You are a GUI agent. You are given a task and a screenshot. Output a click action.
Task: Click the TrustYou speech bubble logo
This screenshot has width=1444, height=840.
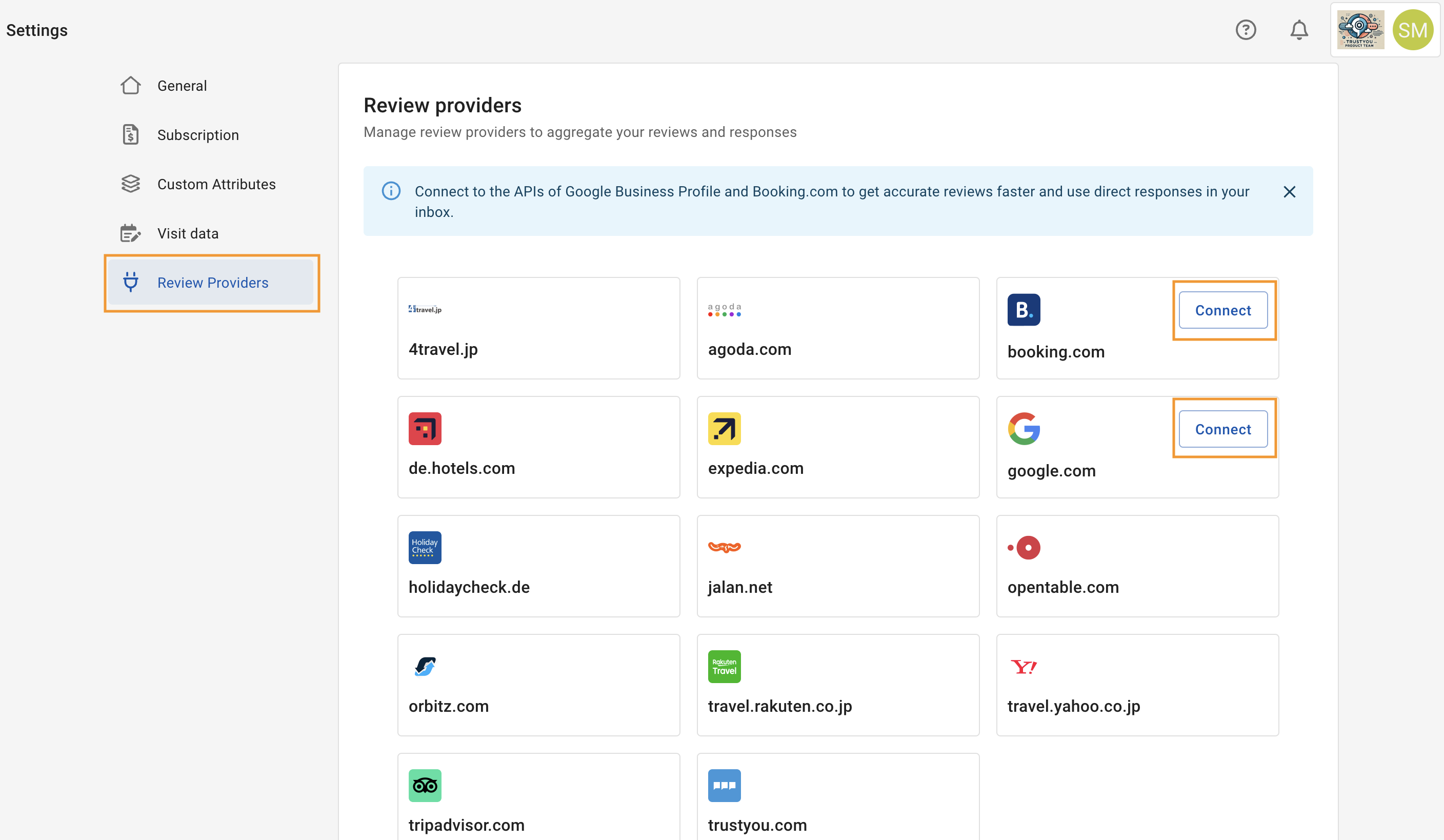point(724,786)
